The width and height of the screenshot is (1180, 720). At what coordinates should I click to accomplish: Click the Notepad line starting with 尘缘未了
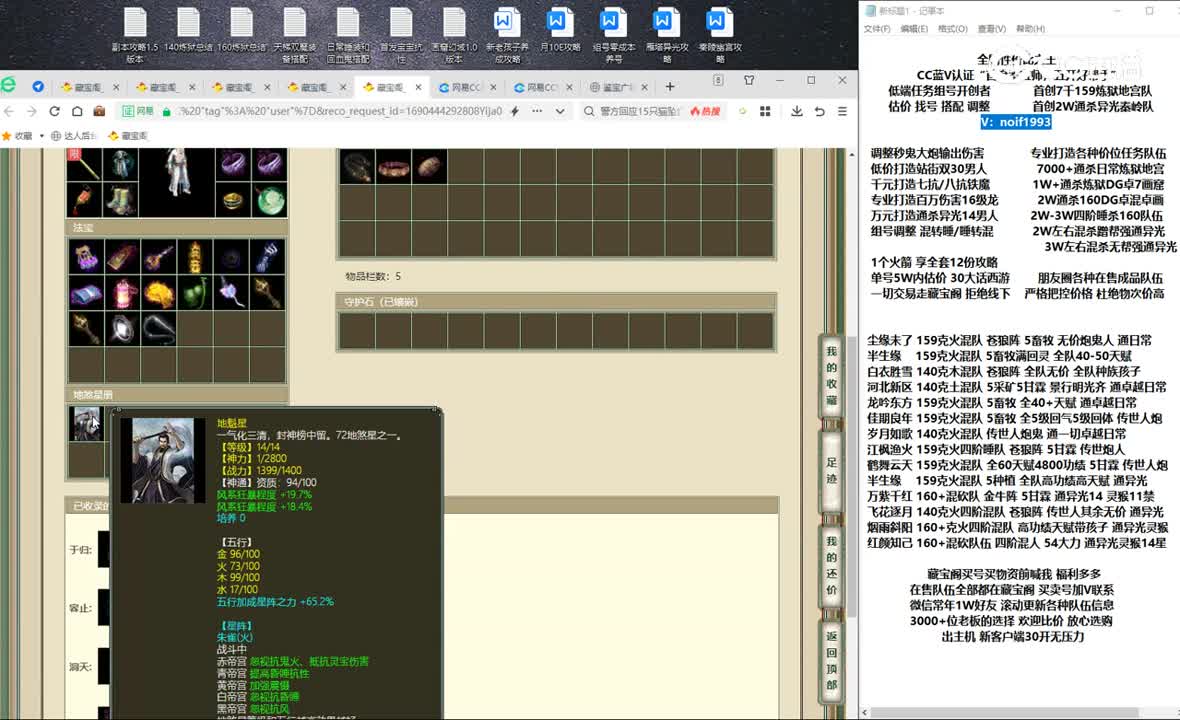1009,340
